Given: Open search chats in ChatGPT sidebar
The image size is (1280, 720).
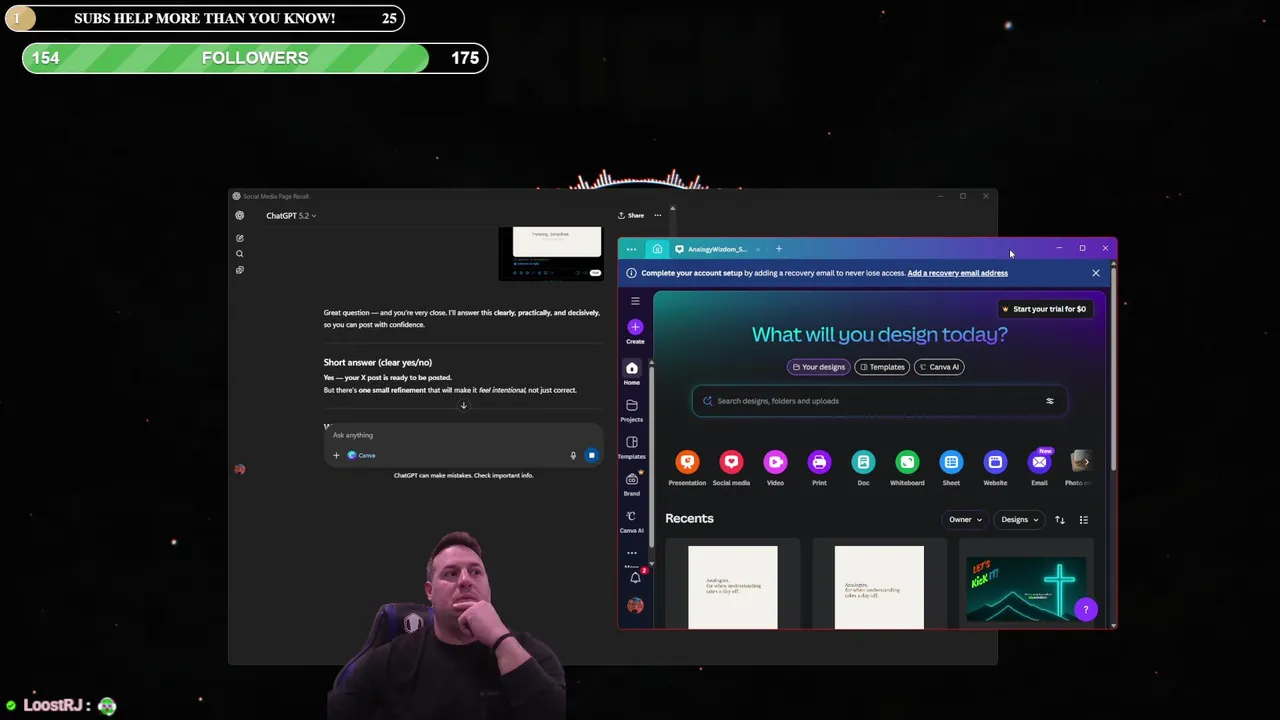Looking at the screenshot, I should (x=240, y=254).
